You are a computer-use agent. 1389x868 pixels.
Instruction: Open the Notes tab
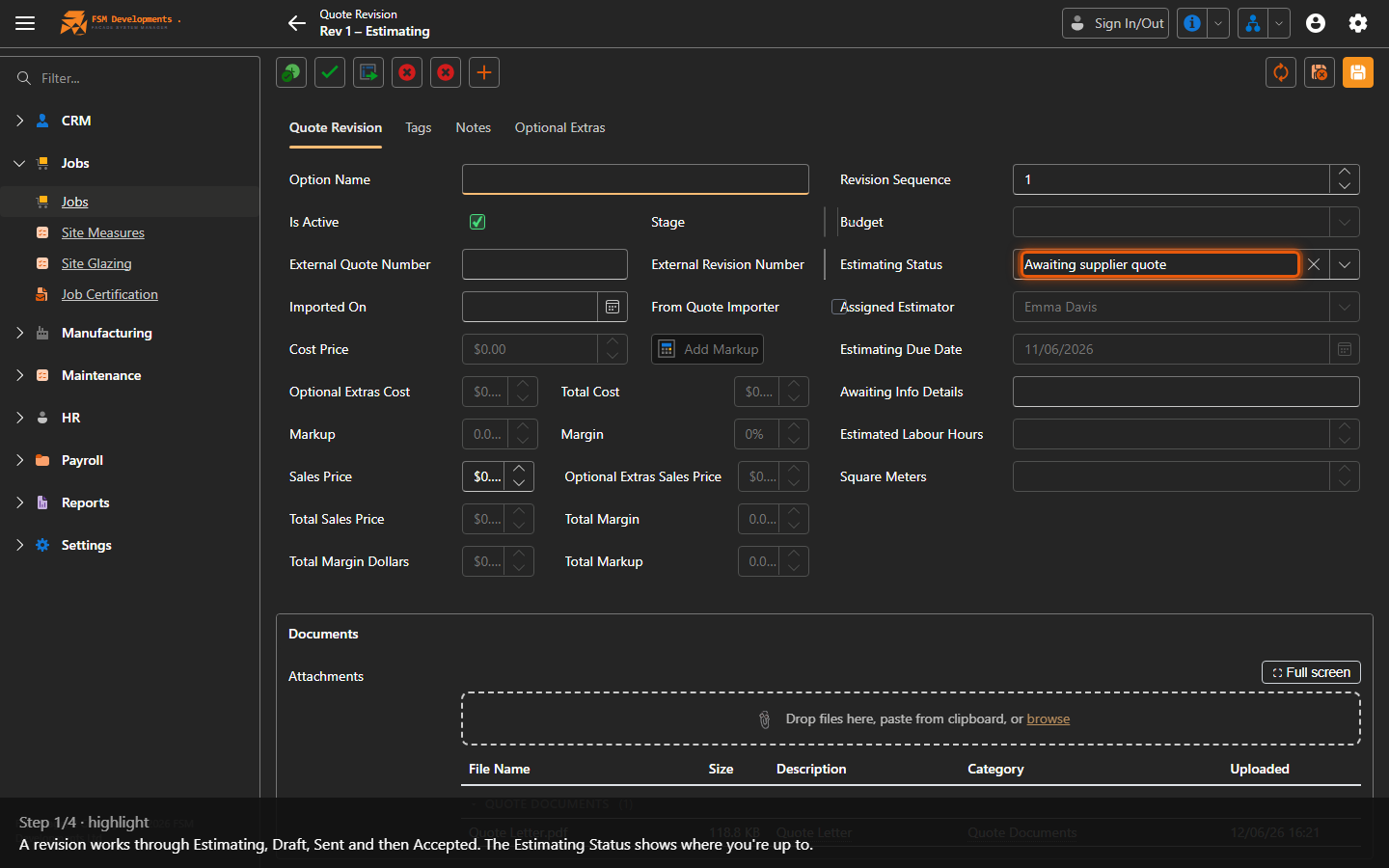click(x=473, y=127)
